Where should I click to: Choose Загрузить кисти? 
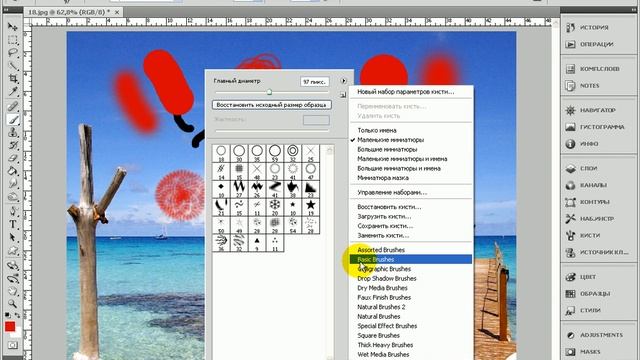point(411,216)
